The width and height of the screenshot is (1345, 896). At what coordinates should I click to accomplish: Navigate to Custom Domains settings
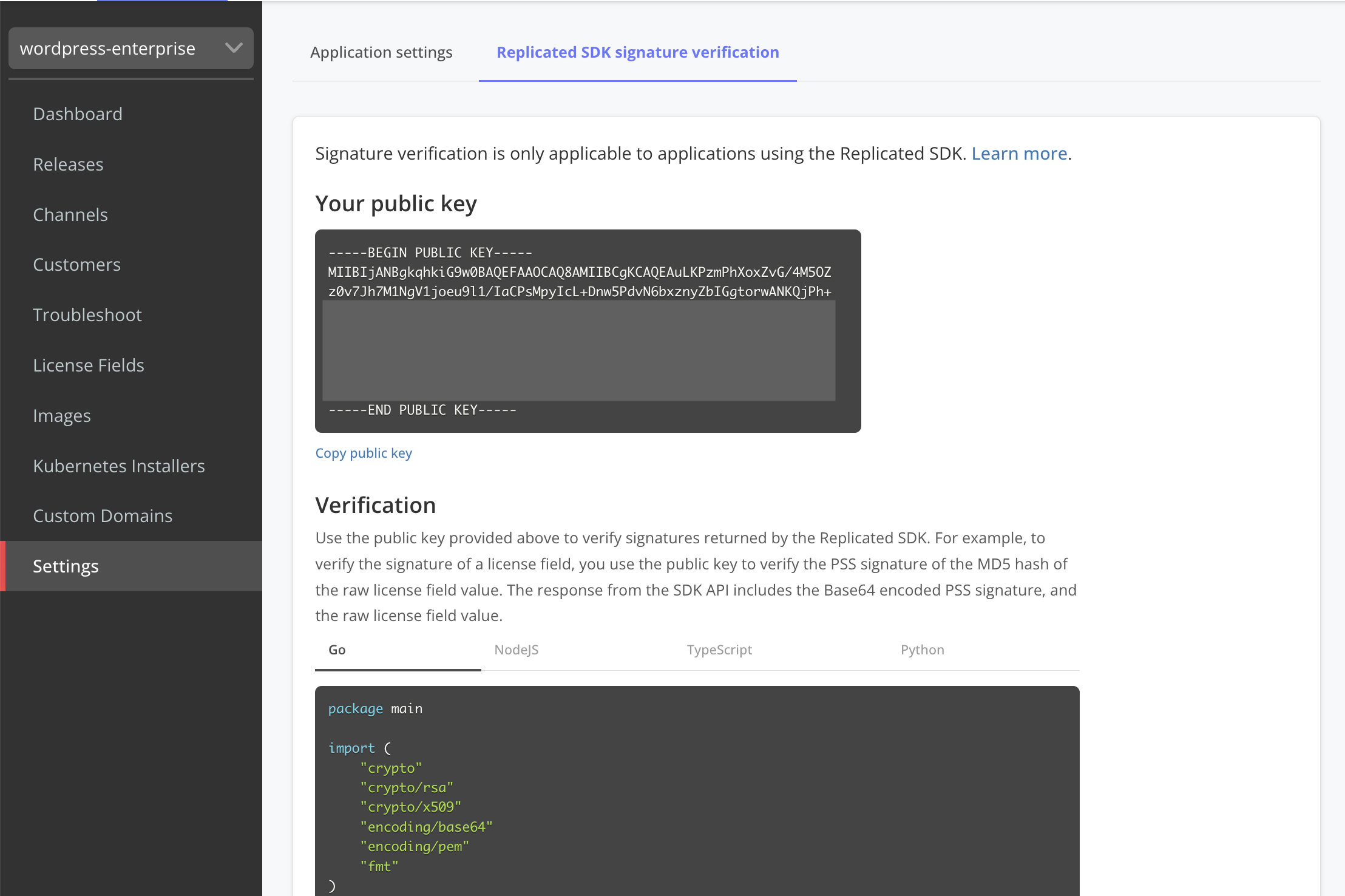pyautogui.click(x=103, y=515)
